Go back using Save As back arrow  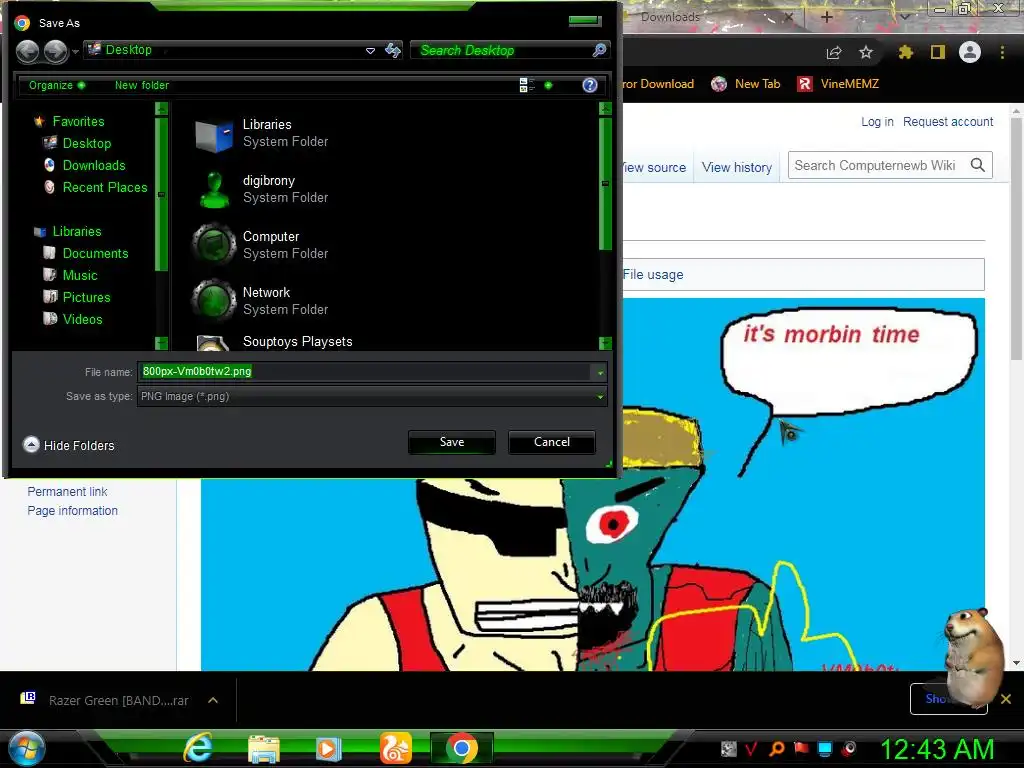(27, 51)
